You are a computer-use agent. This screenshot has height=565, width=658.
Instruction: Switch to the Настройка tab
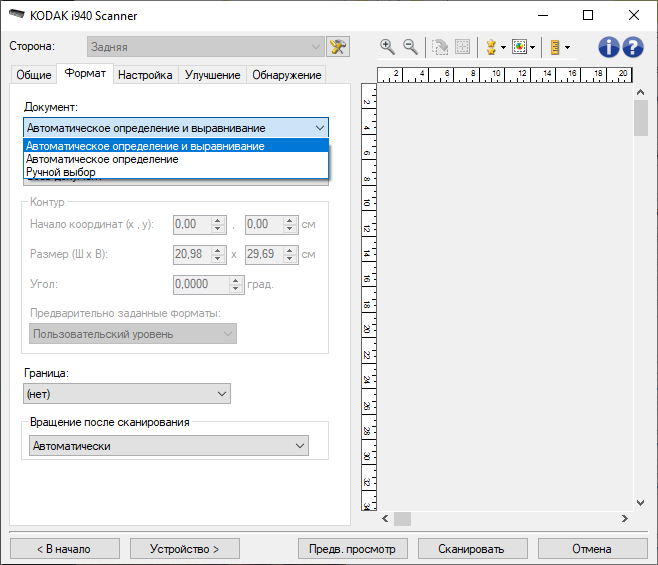coord(145,75)
